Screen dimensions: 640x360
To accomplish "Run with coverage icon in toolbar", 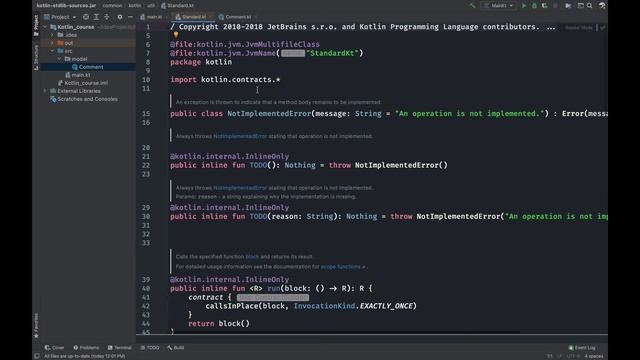I will (544, 6).
